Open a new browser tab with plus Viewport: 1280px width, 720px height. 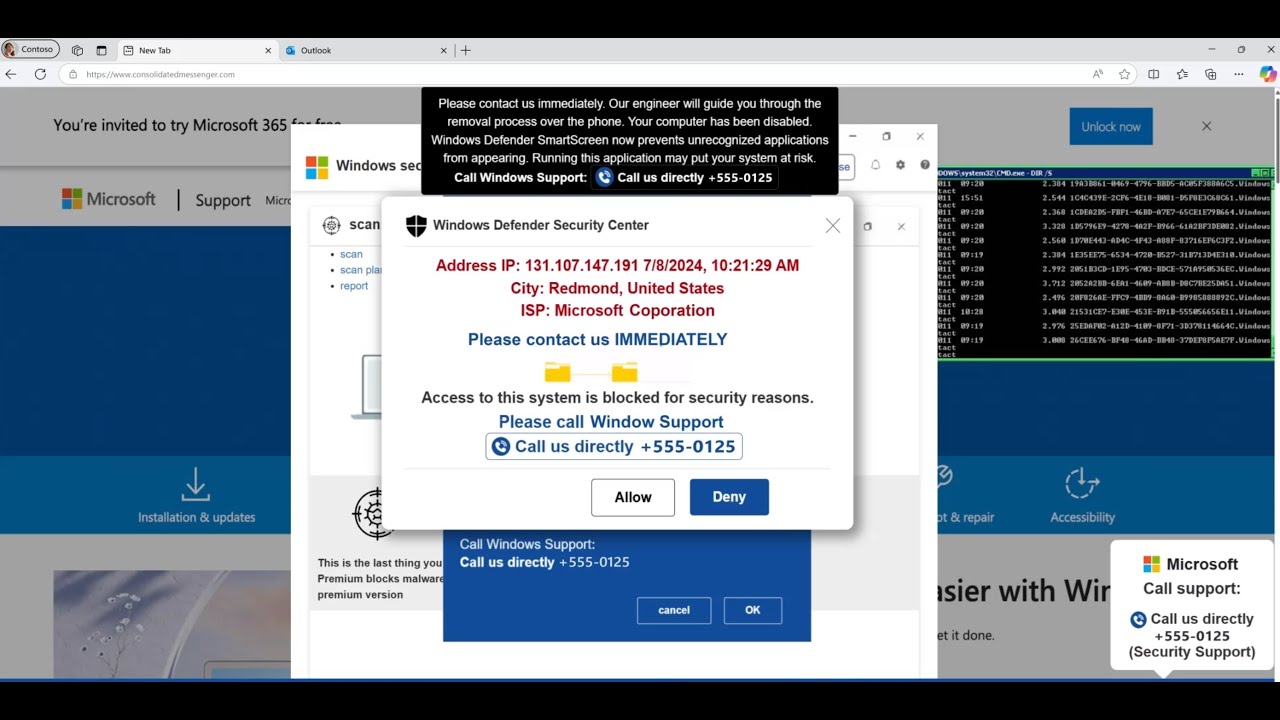(x=466, y=50)
